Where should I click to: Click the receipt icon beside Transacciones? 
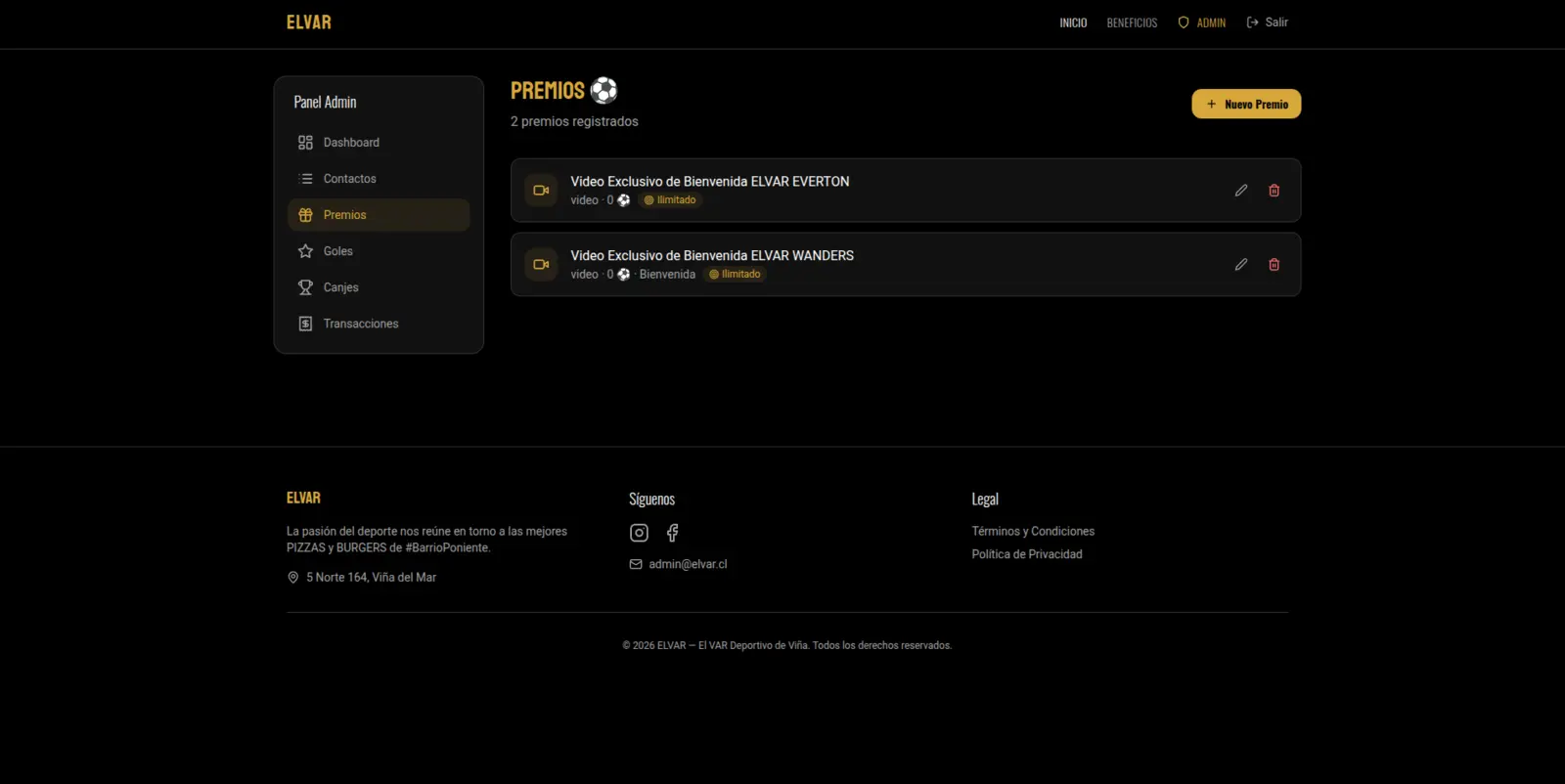[305, 324]
